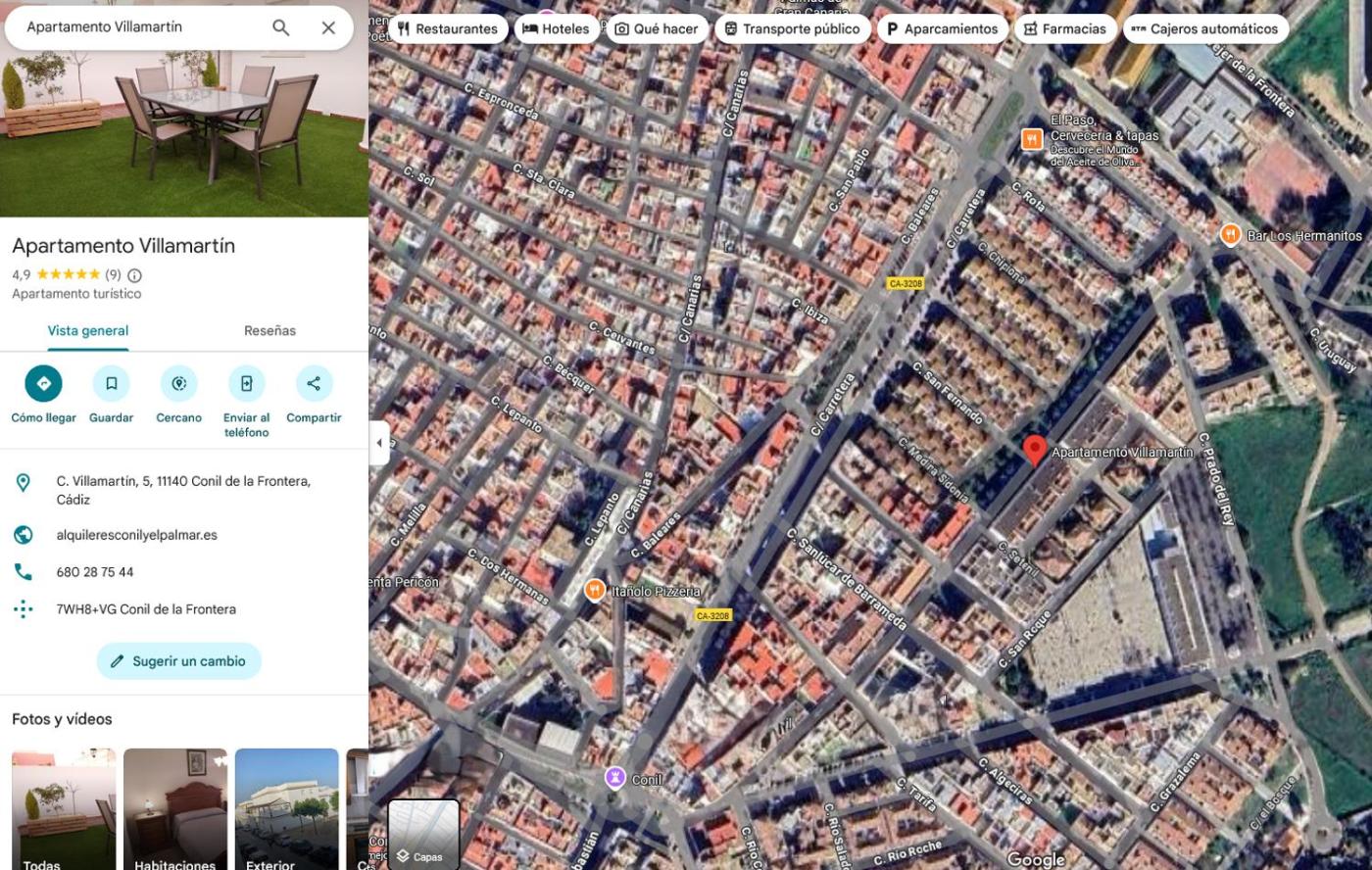Open the Habitaciones photo thumbnail
1372x870 pixels.
click(x=175, y=809)
